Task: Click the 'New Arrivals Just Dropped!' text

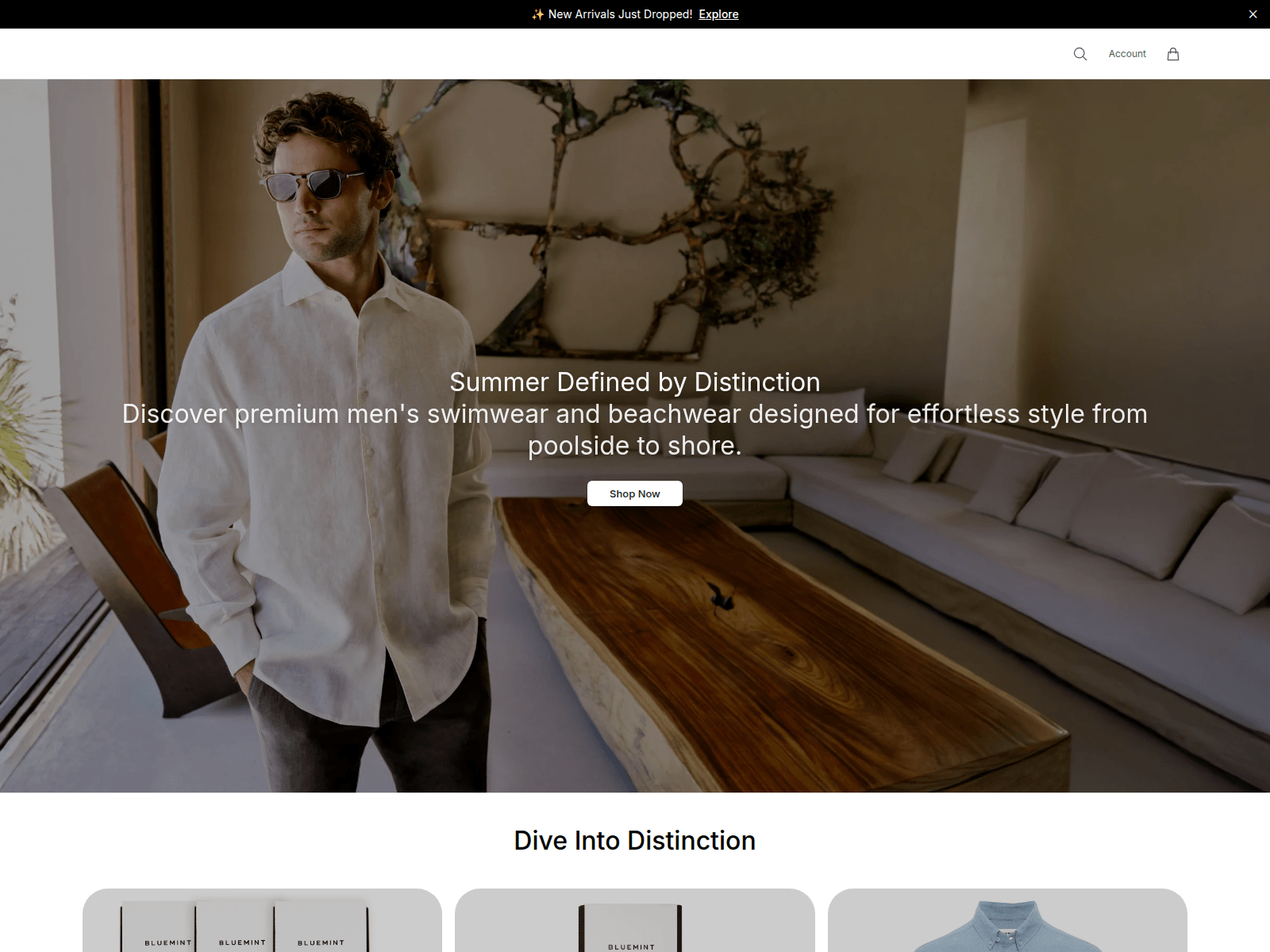Action: [620, 14]
